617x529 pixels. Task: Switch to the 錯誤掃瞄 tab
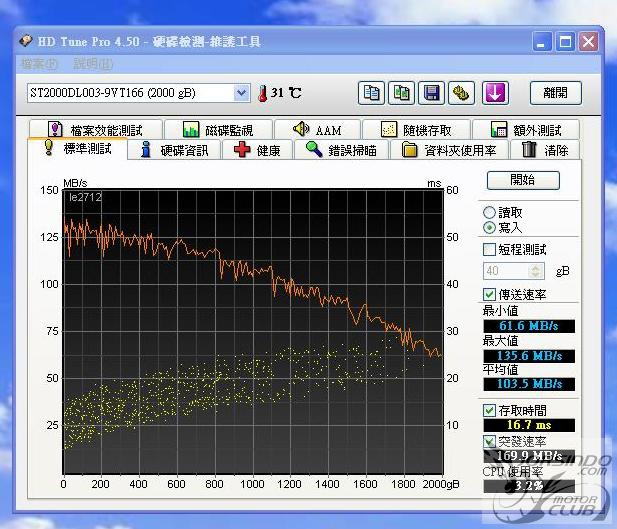coord(342,150)
